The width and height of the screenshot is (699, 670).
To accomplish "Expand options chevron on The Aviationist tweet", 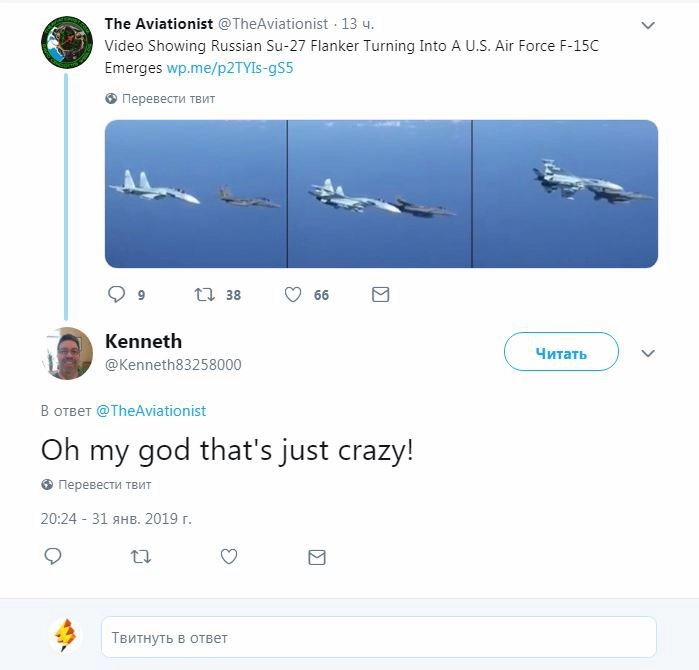I will (x=648, y=25).
